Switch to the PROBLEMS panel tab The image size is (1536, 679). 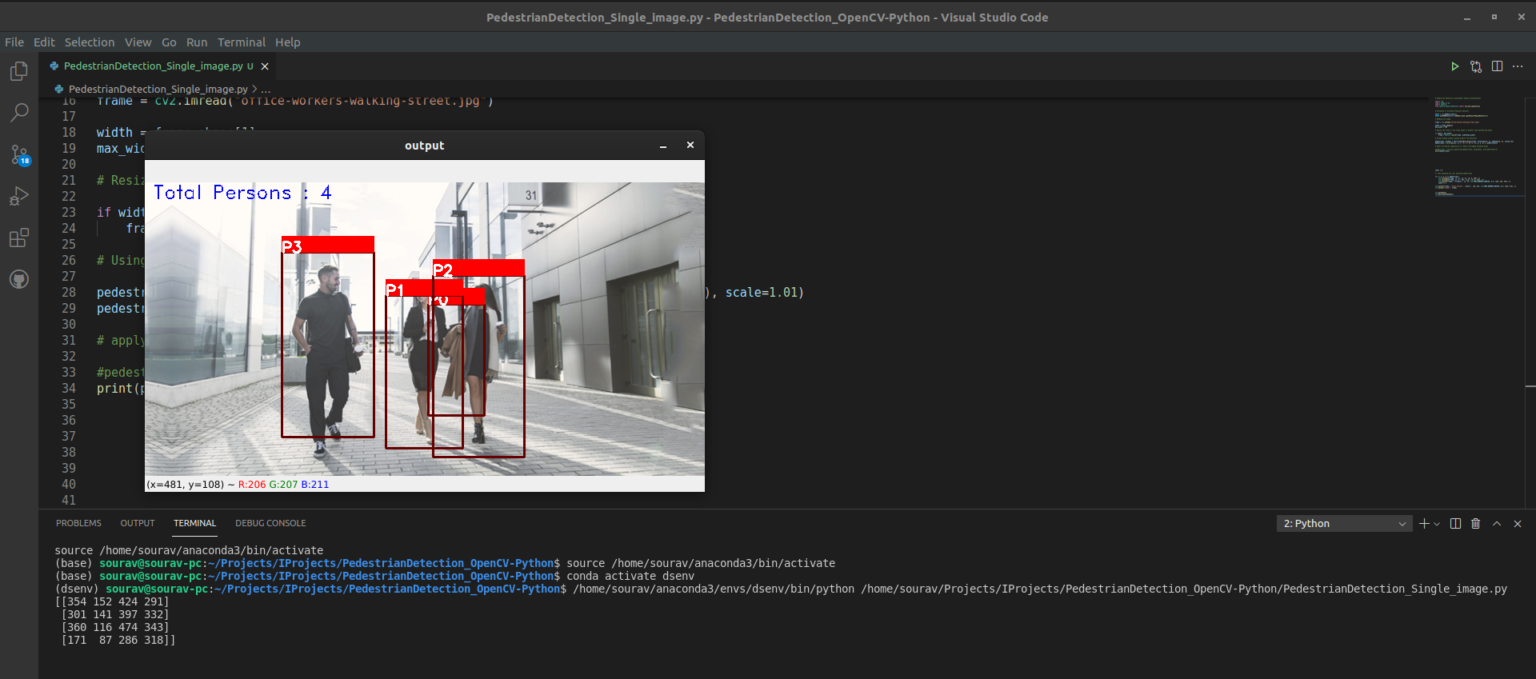[78, 523]
